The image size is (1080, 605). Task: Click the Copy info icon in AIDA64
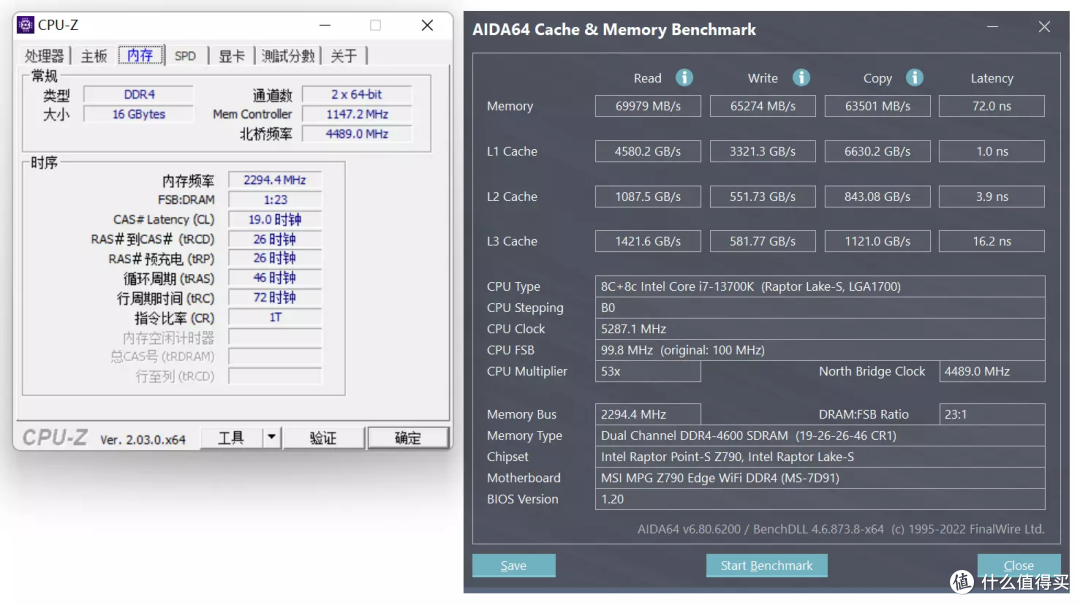(x=915, y=77)
